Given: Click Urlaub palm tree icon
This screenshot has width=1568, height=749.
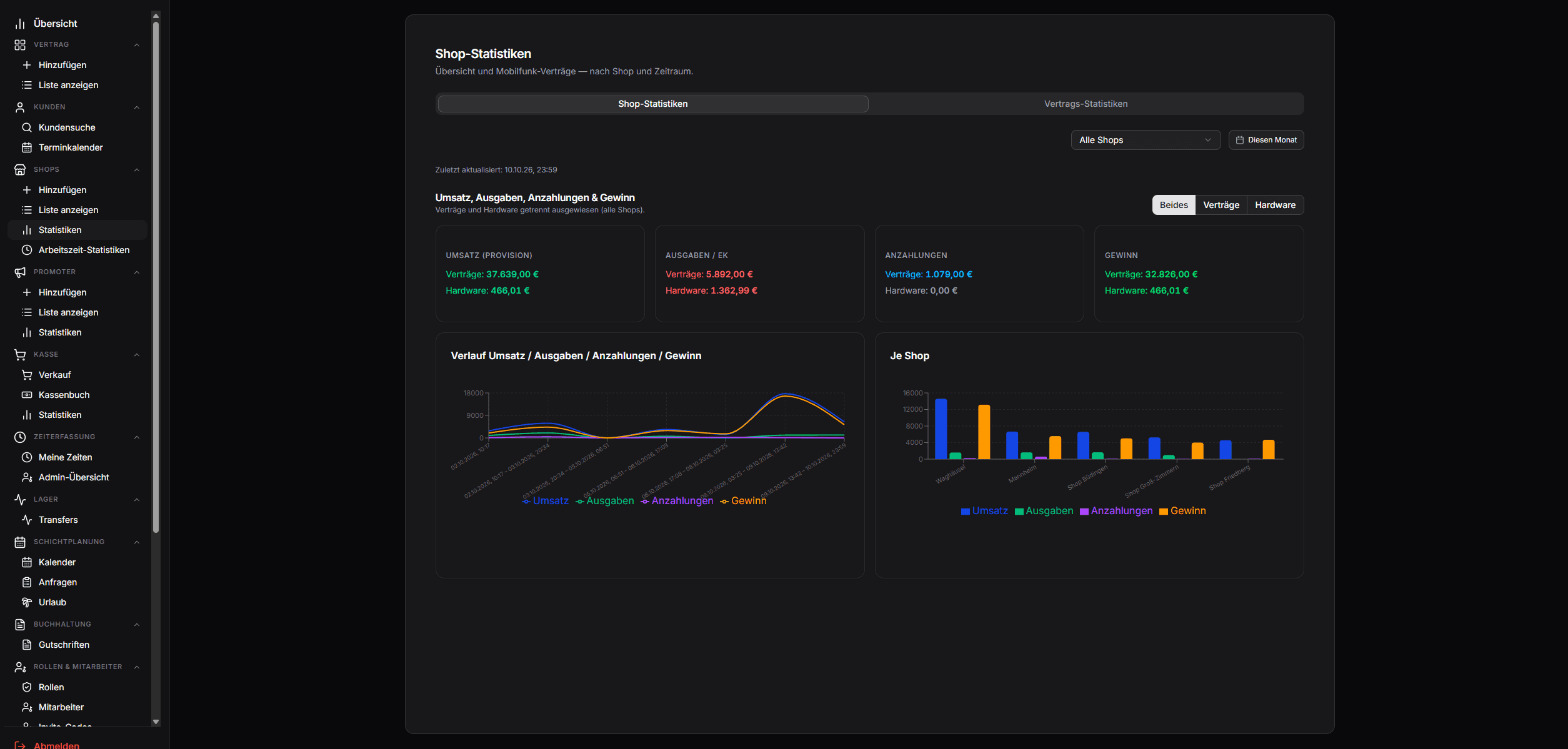Looking at the screenshot, I should click(x=27, y=602).
